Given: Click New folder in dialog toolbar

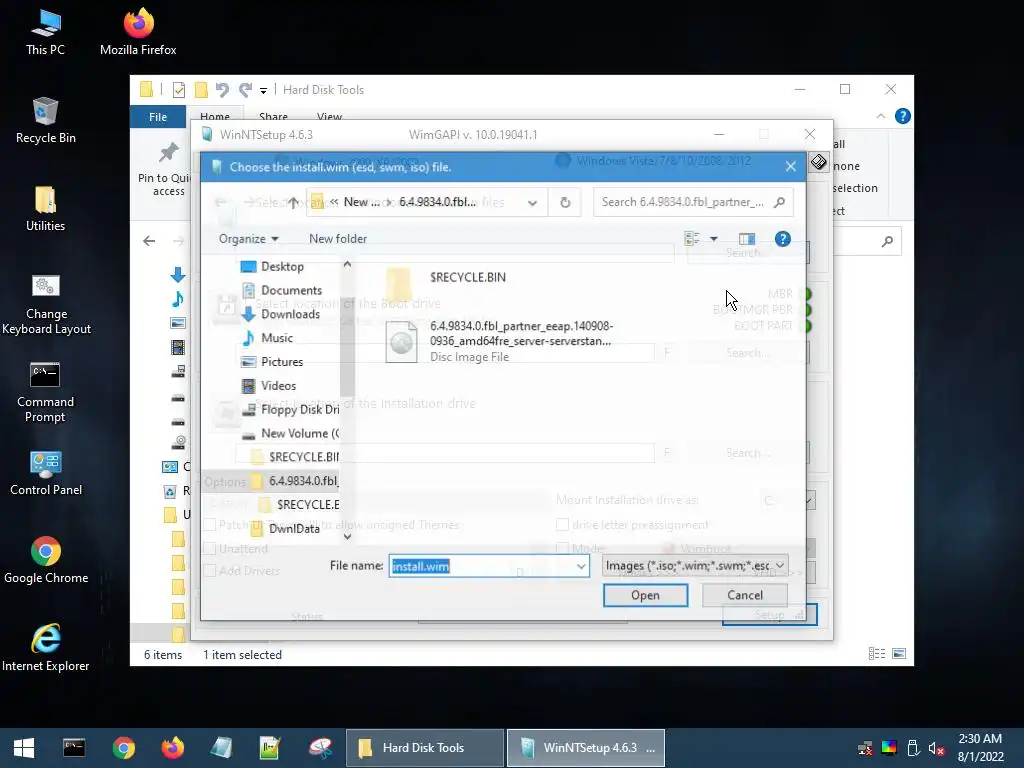Looking at the screenshot, I should (338, 239).
